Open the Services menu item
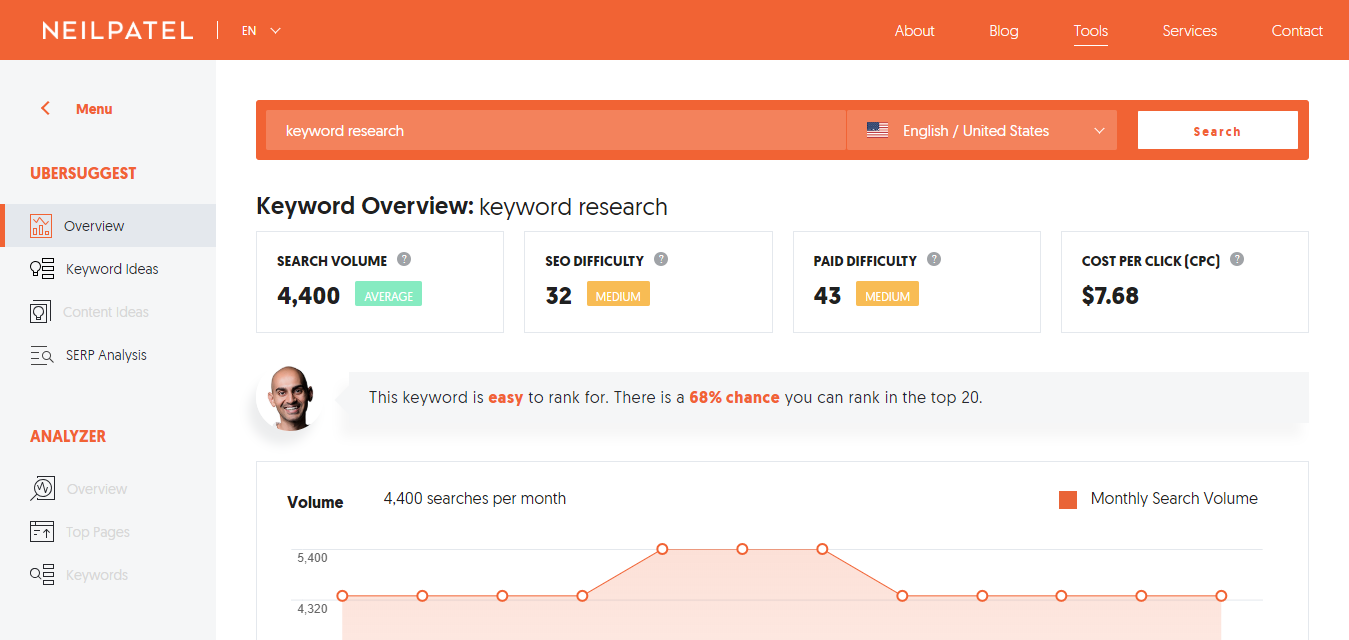The image size is (1349, 640). pyautogui.click(x=1190, y=31)
